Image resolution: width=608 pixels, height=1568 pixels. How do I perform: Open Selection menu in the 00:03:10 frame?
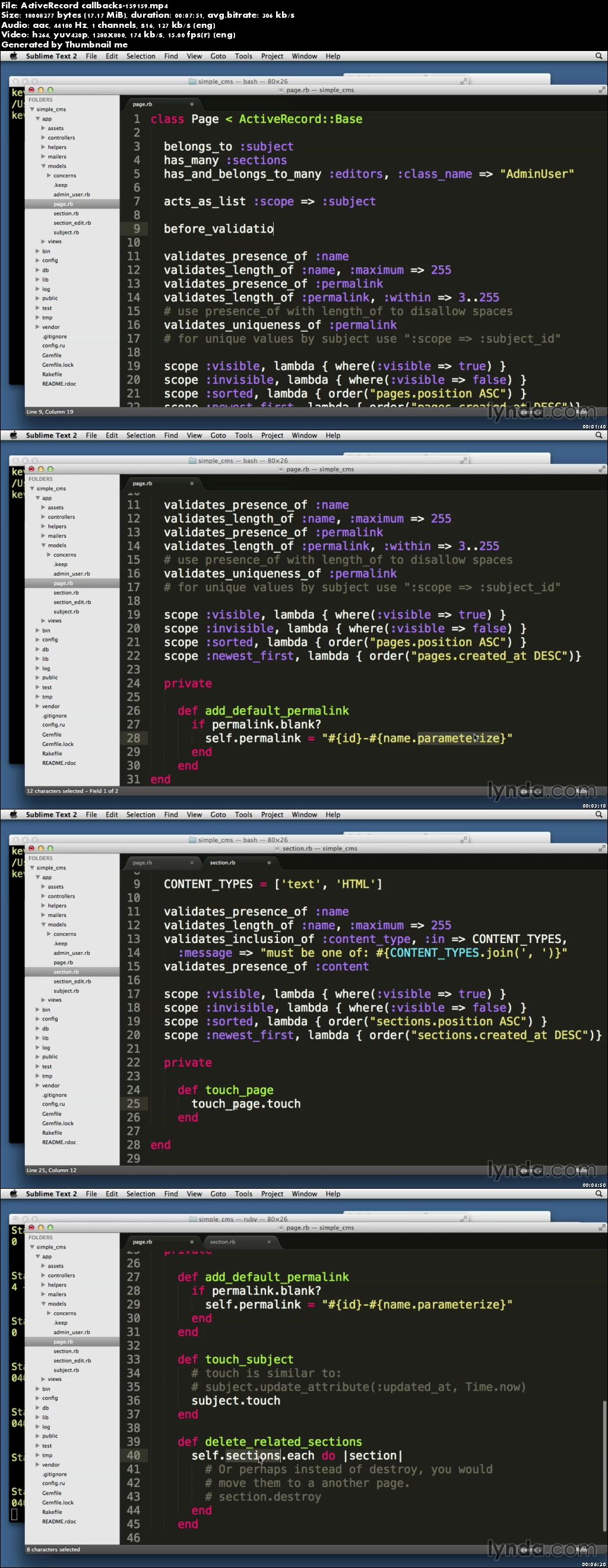click(x=141, y=435)
